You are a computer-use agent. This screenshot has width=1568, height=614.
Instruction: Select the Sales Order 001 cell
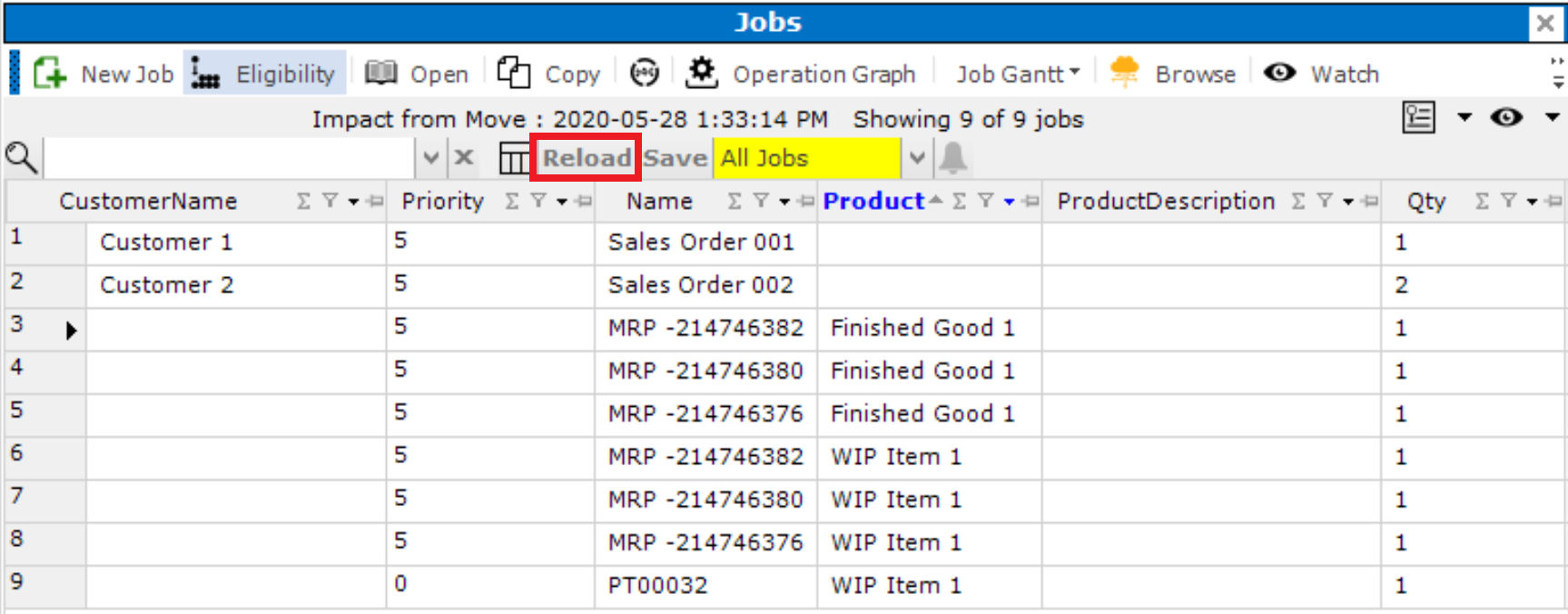tap(706, 243)
